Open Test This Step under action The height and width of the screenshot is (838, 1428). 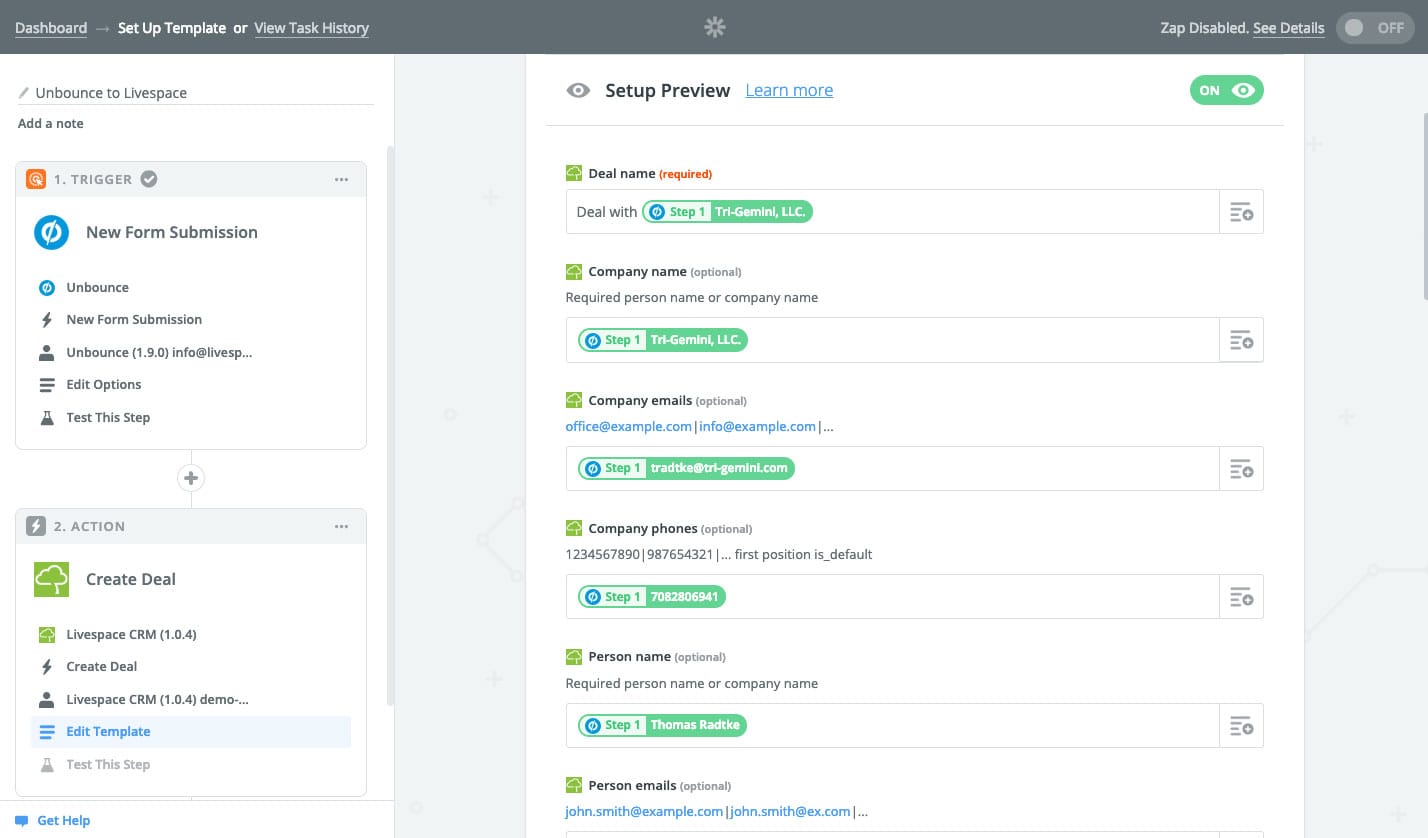(x=191, y=764)
